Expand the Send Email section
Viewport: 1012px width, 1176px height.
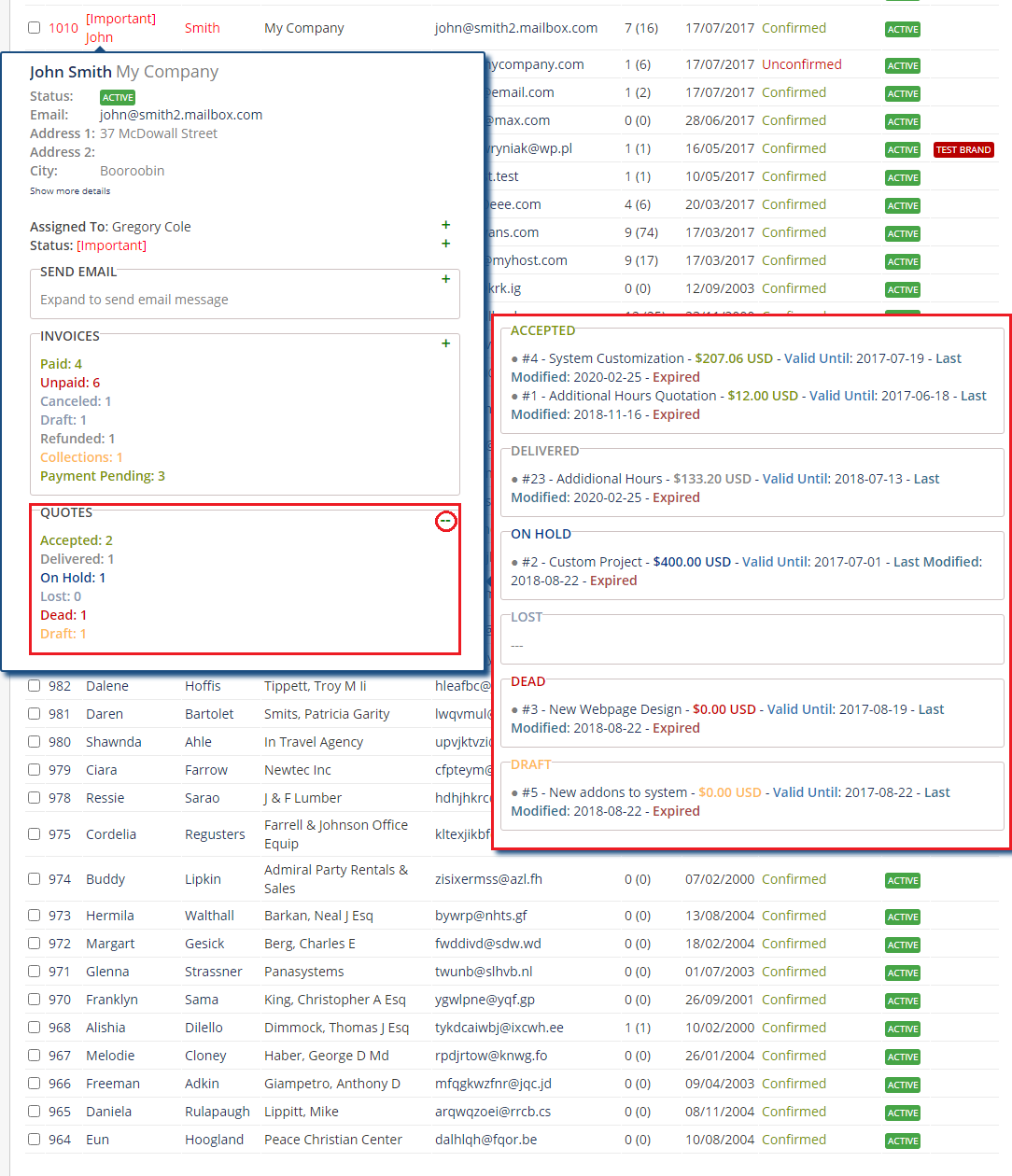click(445, 279)
